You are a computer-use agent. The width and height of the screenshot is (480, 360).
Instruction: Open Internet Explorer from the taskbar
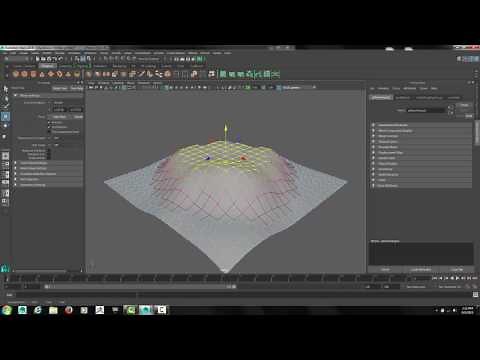[x=38, y=310]
